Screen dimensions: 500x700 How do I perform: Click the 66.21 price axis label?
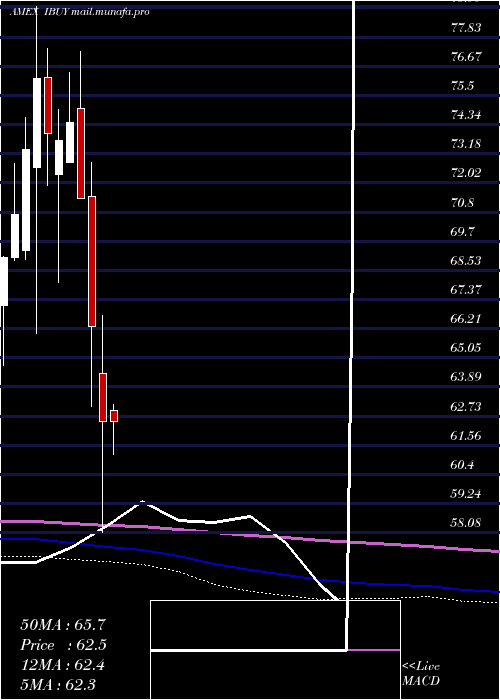(x=466, y=318)
